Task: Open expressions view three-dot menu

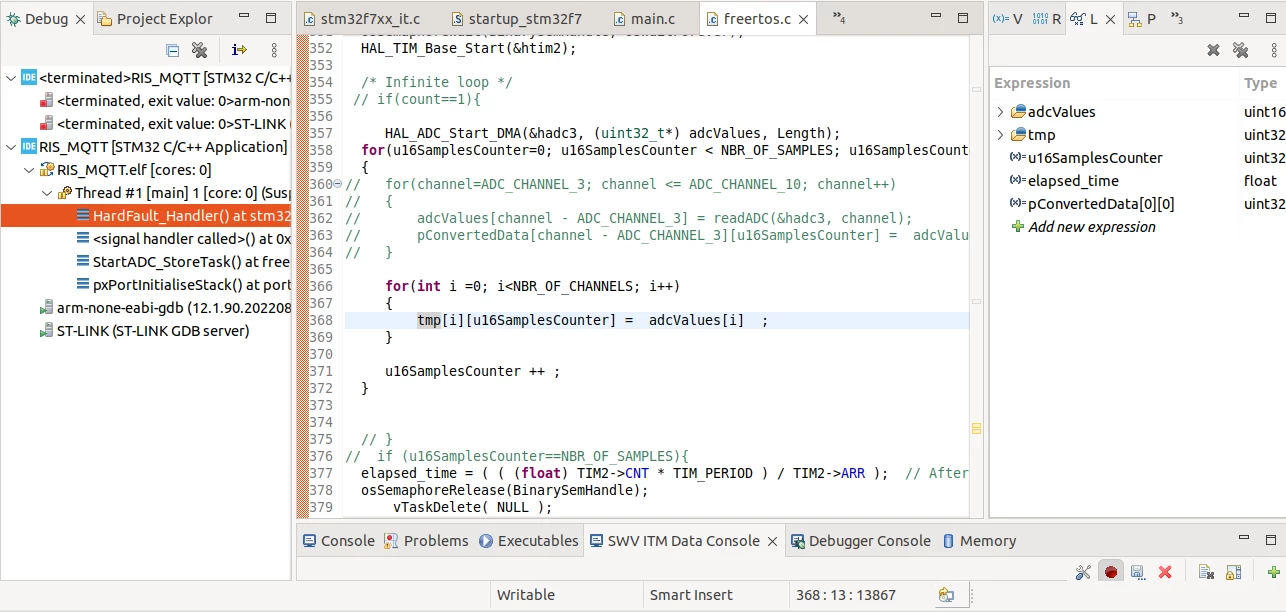Action: pyautogui.click(x=1273, y=50)
